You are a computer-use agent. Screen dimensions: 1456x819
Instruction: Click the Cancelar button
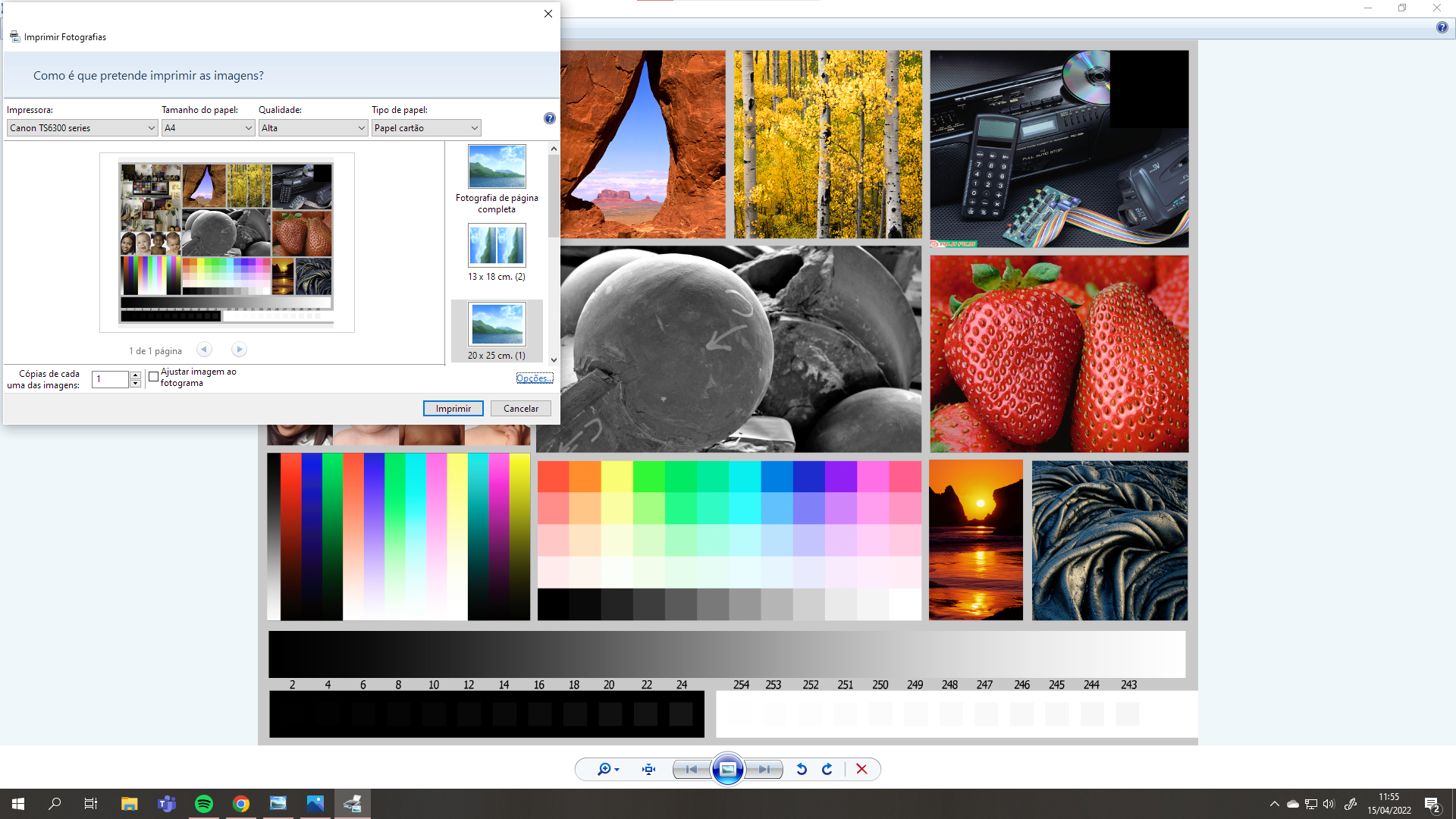(520, 409)
